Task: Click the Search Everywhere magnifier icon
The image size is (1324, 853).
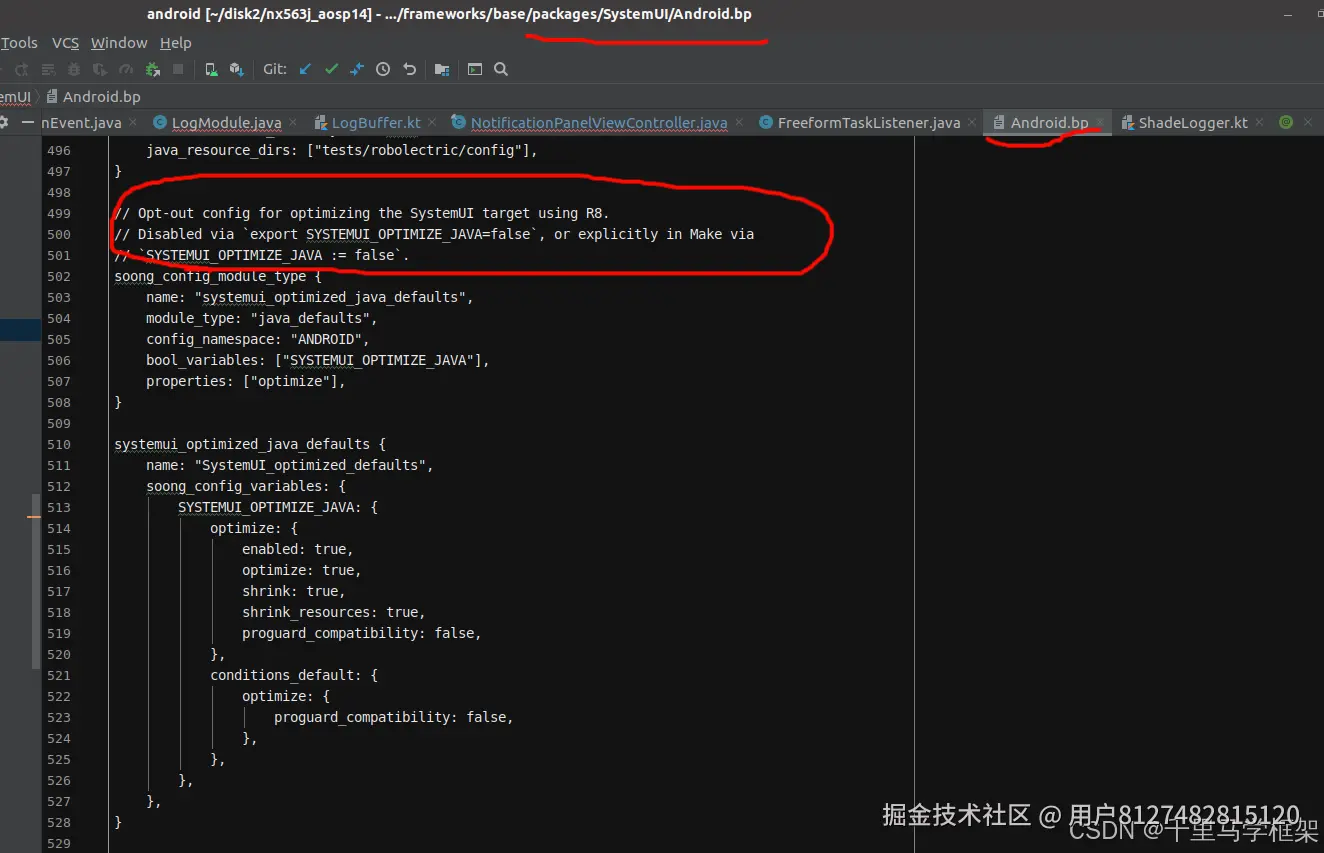Action: (501, 69)
